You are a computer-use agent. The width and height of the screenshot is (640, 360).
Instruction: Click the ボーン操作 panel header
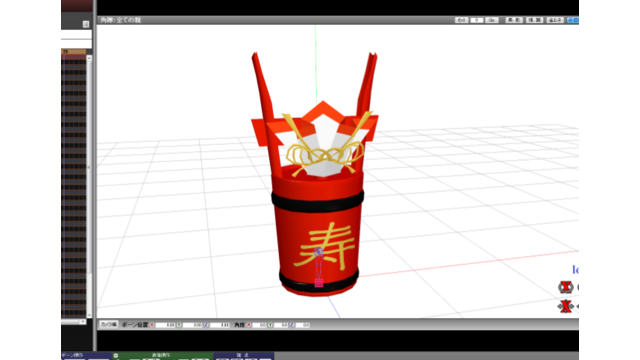click(x=86, y=355)
